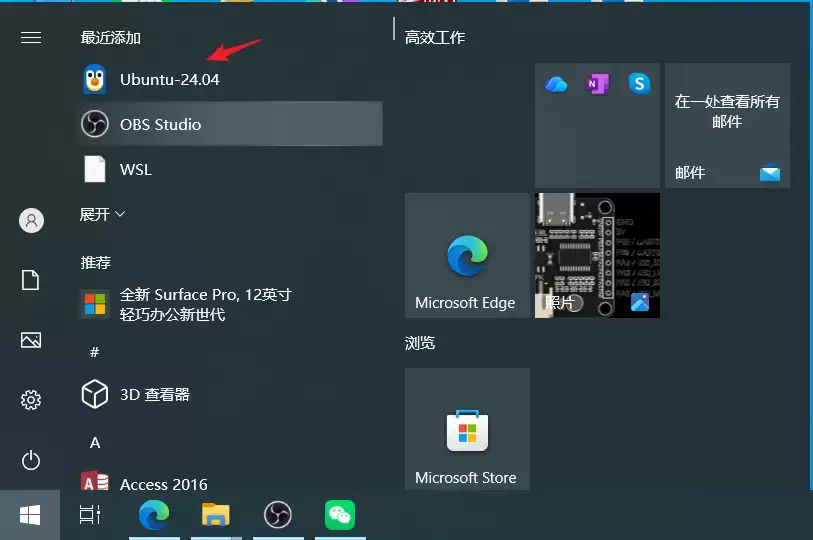
Task: Click the OneNote icon in tile folder
Action: [597, 85]
